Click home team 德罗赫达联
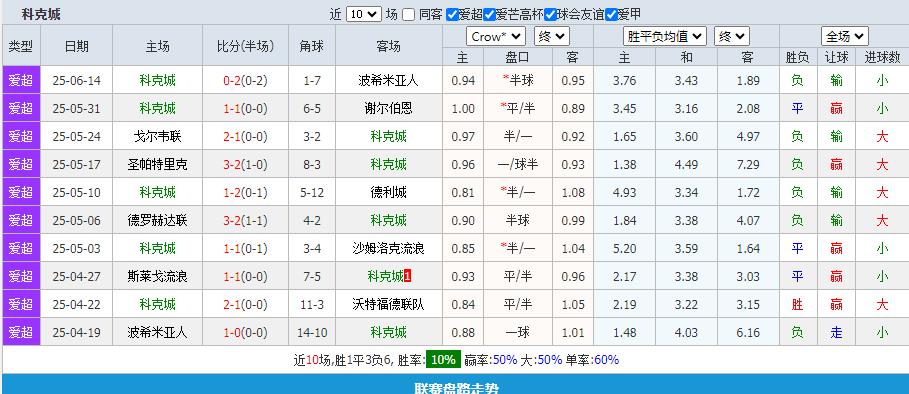The height and width of the screenshot is (394, 909). click(x=157, y=220)
